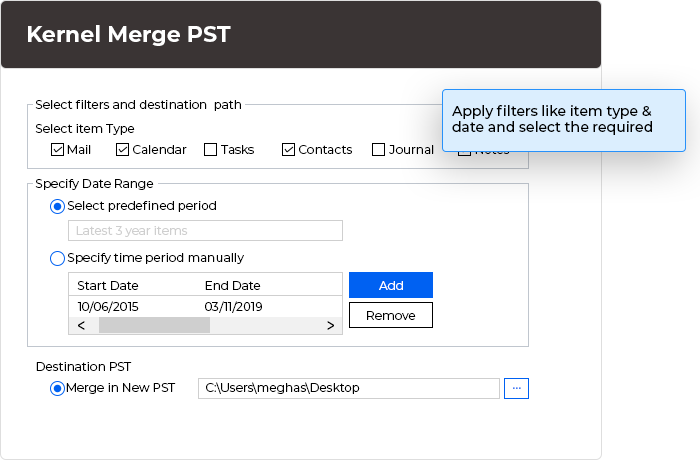Click the Destination PST label
This screenshot has height=460, width=700.
[83, 367]
